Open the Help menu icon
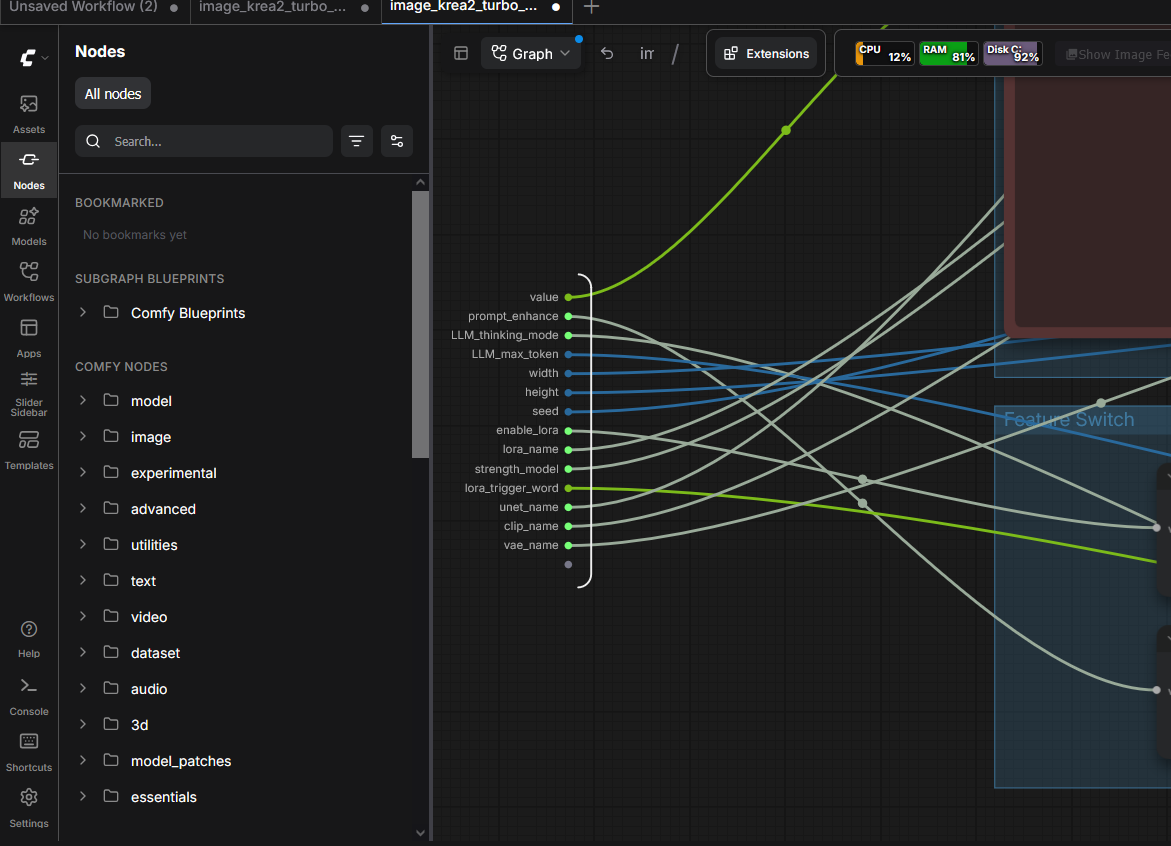 click(x=29, y=638)
